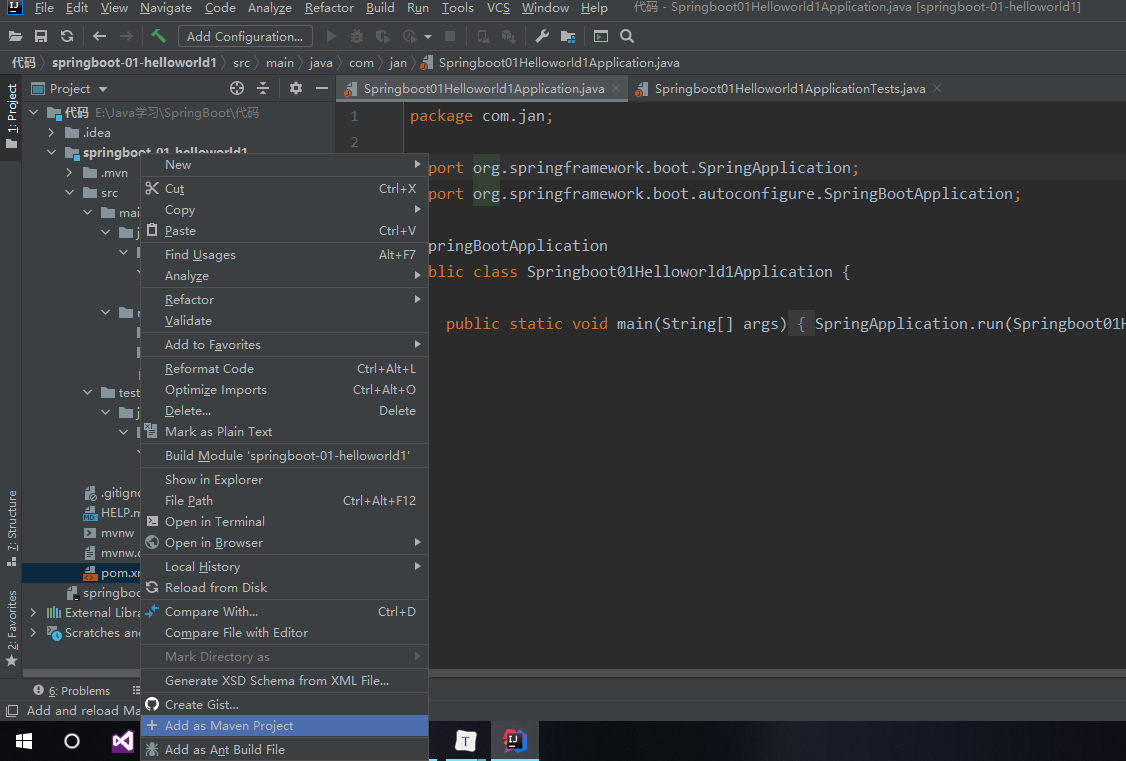1126x761 pixels.
Task: Collapse the root 代码 project node
Action: tap(33, 113)
